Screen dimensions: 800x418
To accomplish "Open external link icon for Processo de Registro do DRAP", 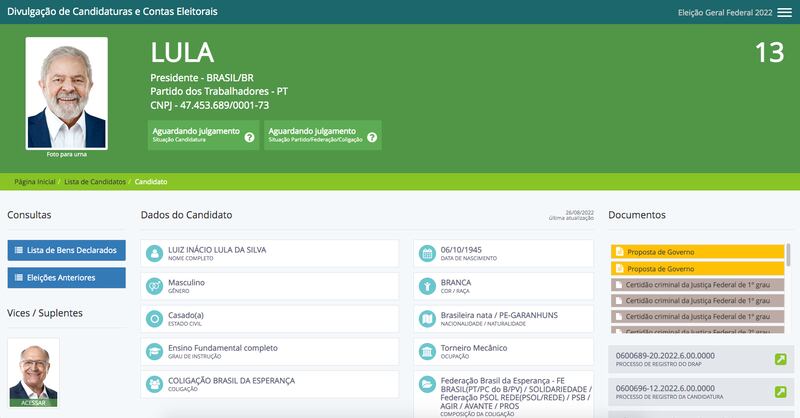I will click(780, 359).
